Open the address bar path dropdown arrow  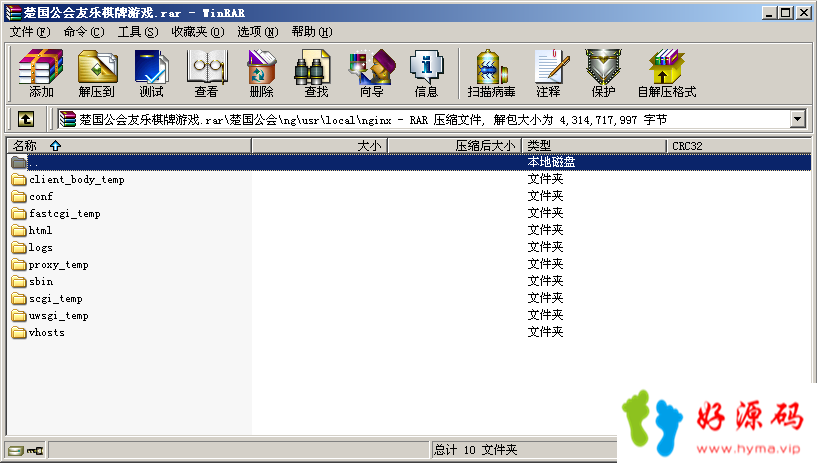[x=798, y=119]
